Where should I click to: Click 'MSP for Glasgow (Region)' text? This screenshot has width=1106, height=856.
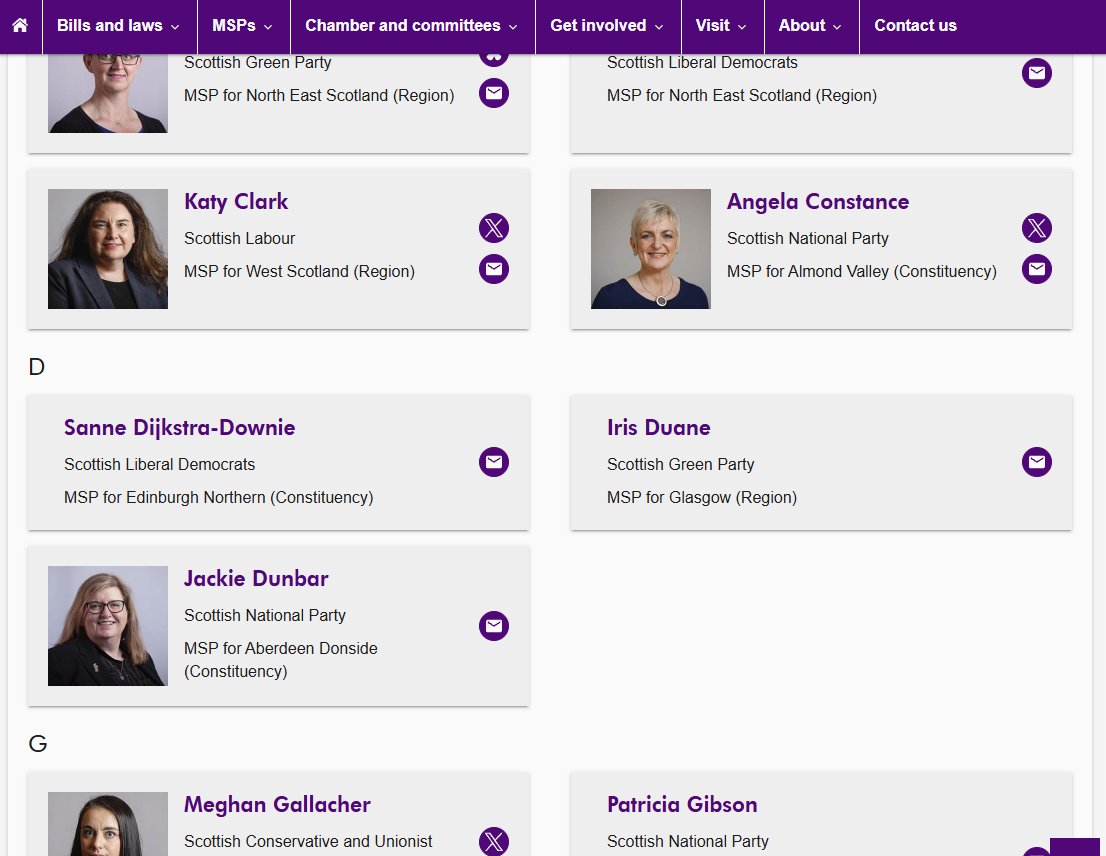702,497
